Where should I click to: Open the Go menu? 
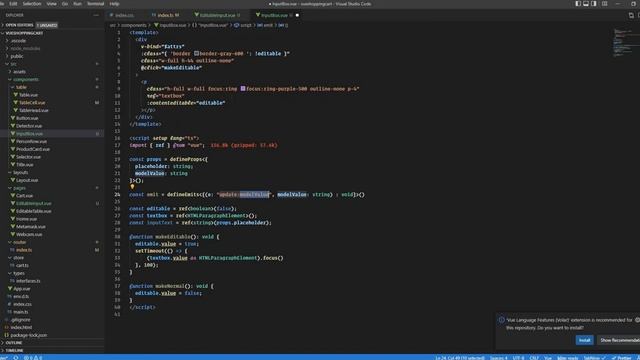pos(65,4)
